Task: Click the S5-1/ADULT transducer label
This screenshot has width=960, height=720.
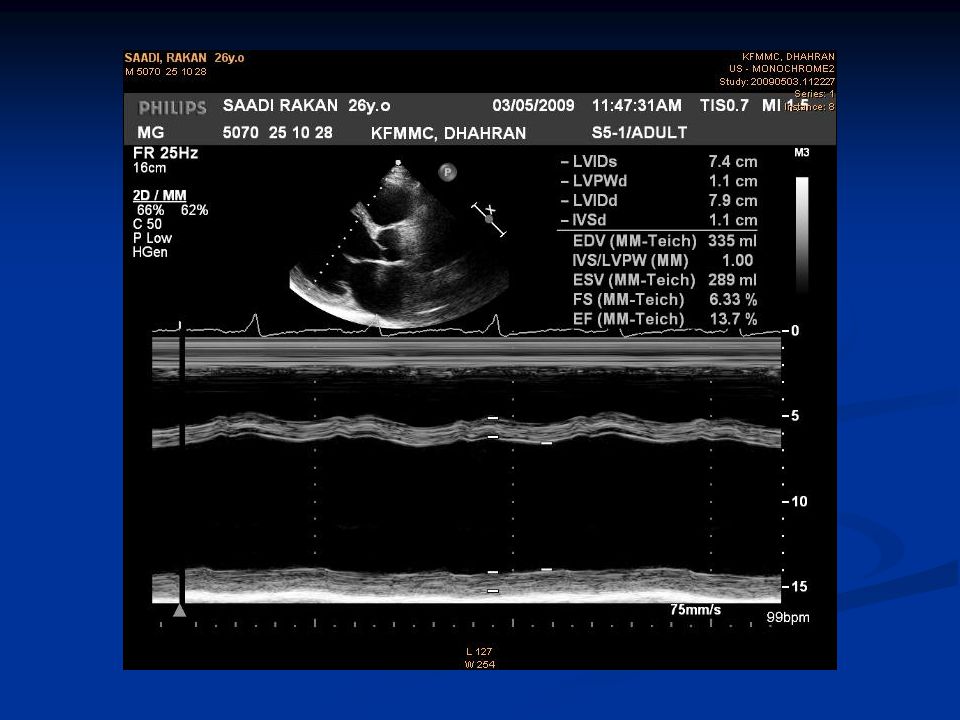Action: tap(639, 133)
